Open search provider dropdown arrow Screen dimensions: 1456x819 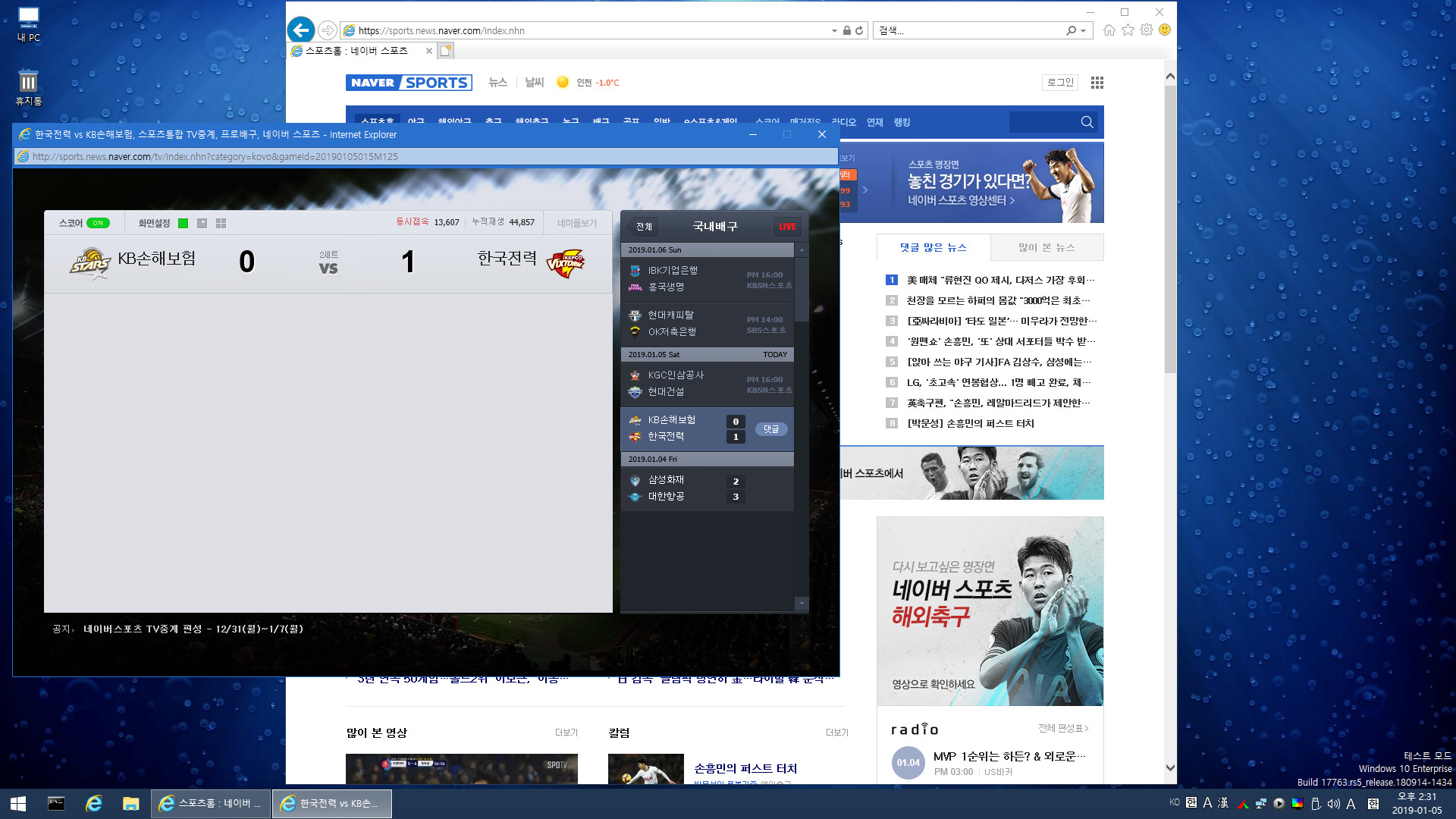[1084, 30]
